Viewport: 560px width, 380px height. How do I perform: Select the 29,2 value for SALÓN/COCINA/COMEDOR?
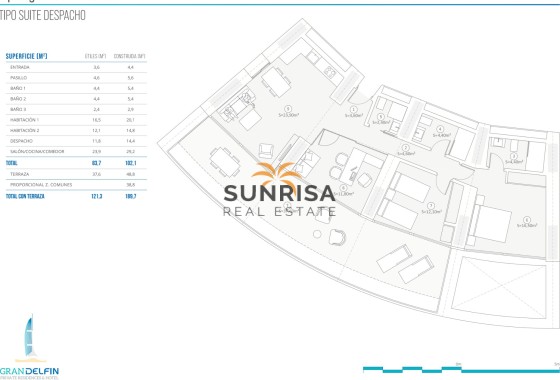coord(131,151)
